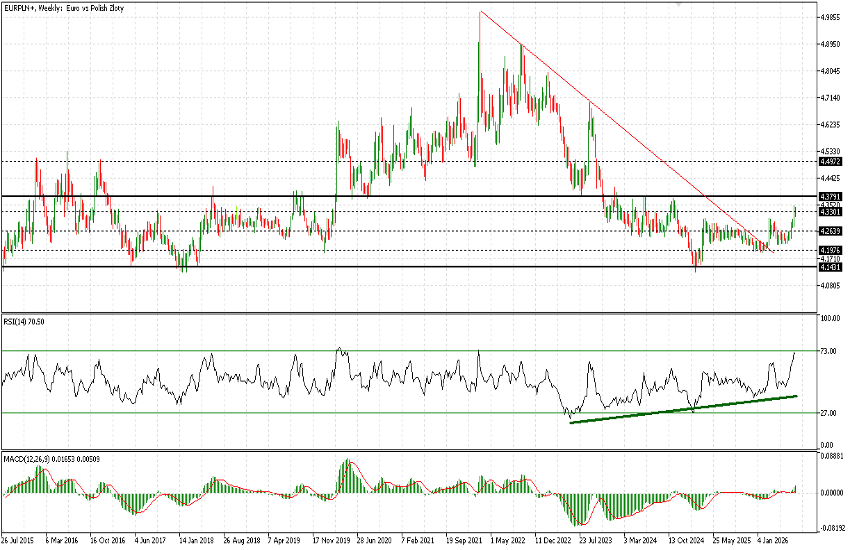Click the '28 Jun 2020' date label
850x550 pixels.
point(374,541)
